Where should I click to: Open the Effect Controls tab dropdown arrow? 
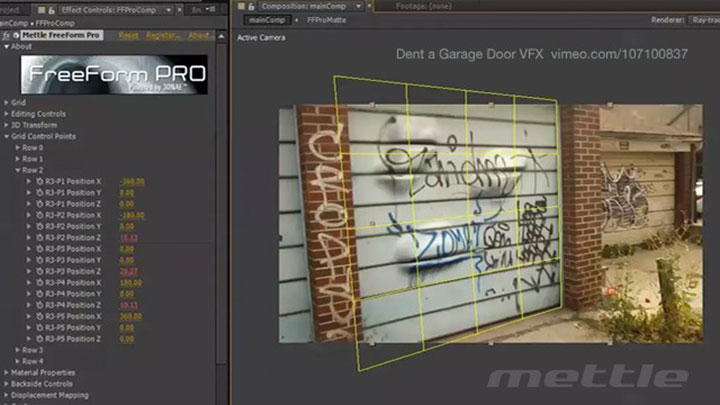tap(169, 10)
